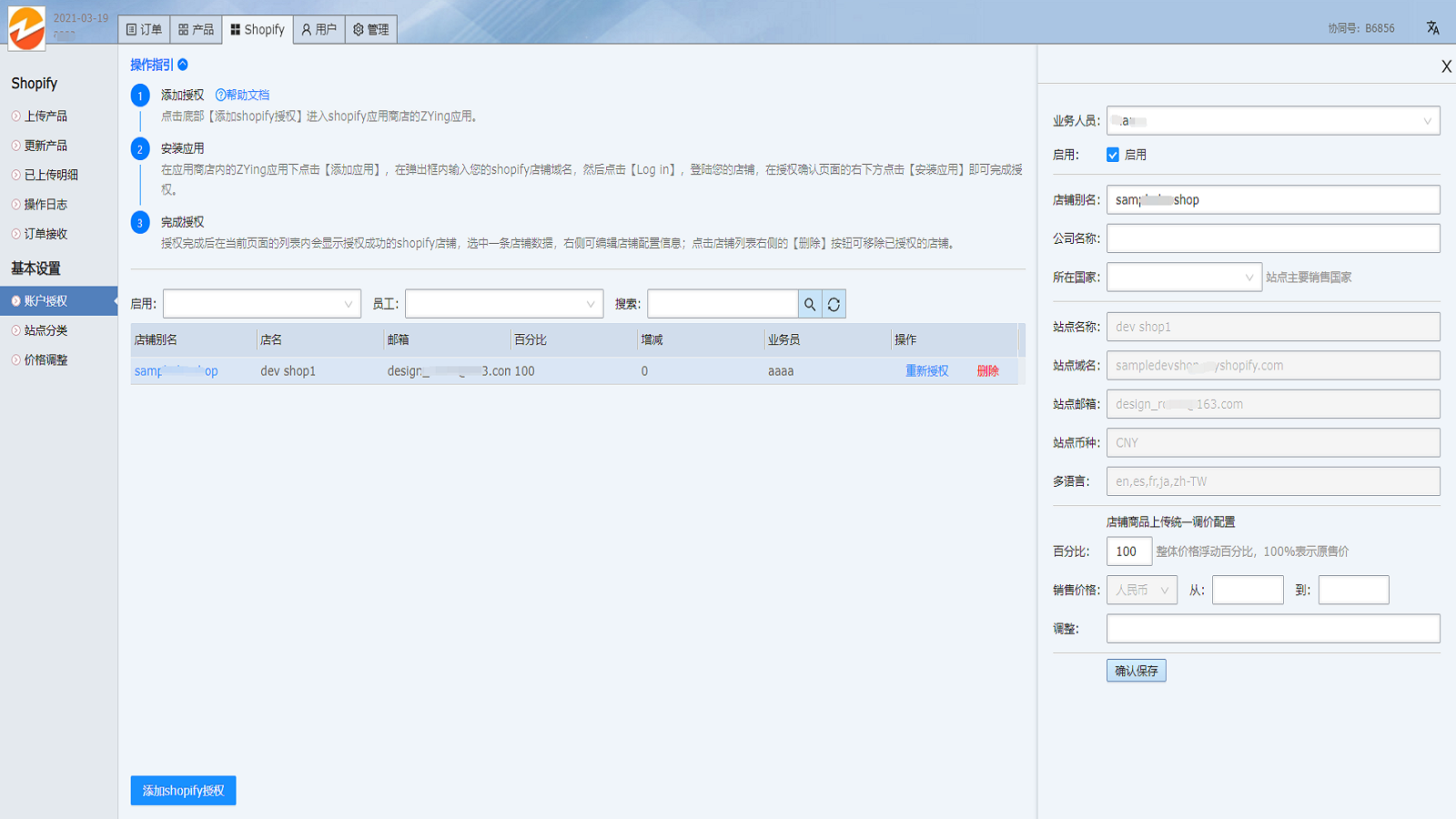Select 账户授权 sidebar item

pyautogui.click(x=58, y=301)
